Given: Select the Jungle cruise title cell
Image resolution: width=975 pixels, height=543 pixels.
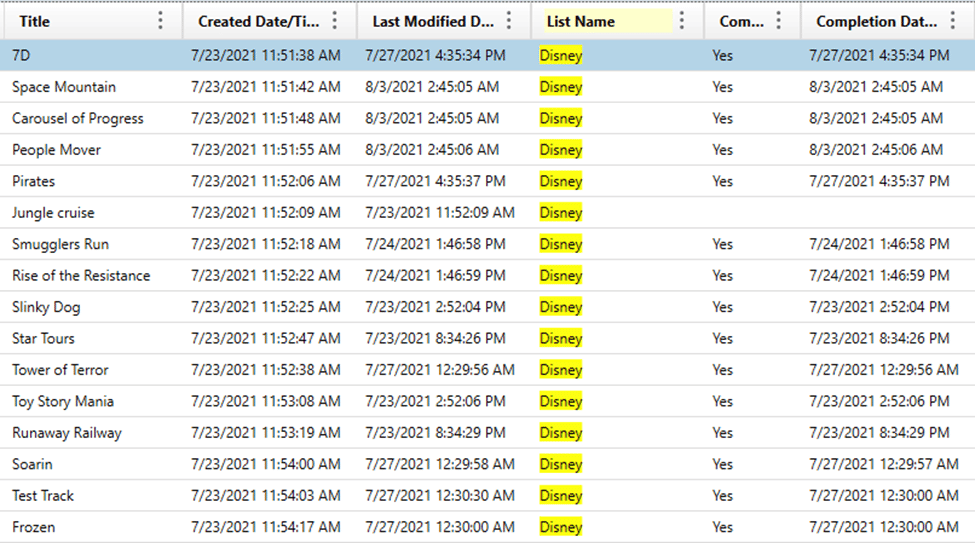Looking at the screenshot, I should (x=53, y=213).
